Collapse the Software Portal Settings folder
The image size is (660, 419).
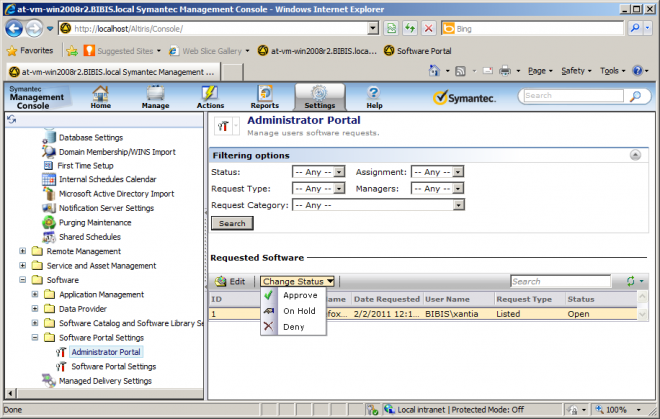pos(35,337)
